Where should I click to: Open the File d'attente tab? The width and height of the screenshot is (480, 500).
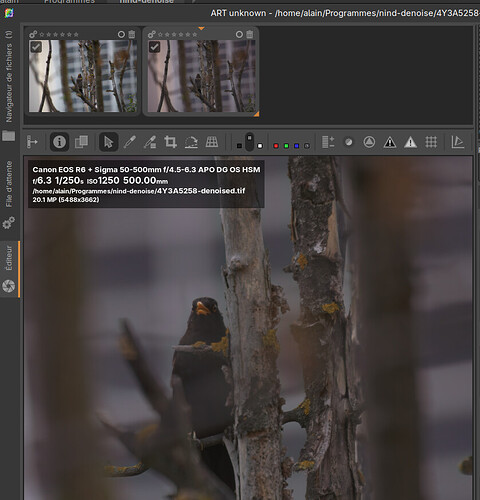click(x=9, y=184)
